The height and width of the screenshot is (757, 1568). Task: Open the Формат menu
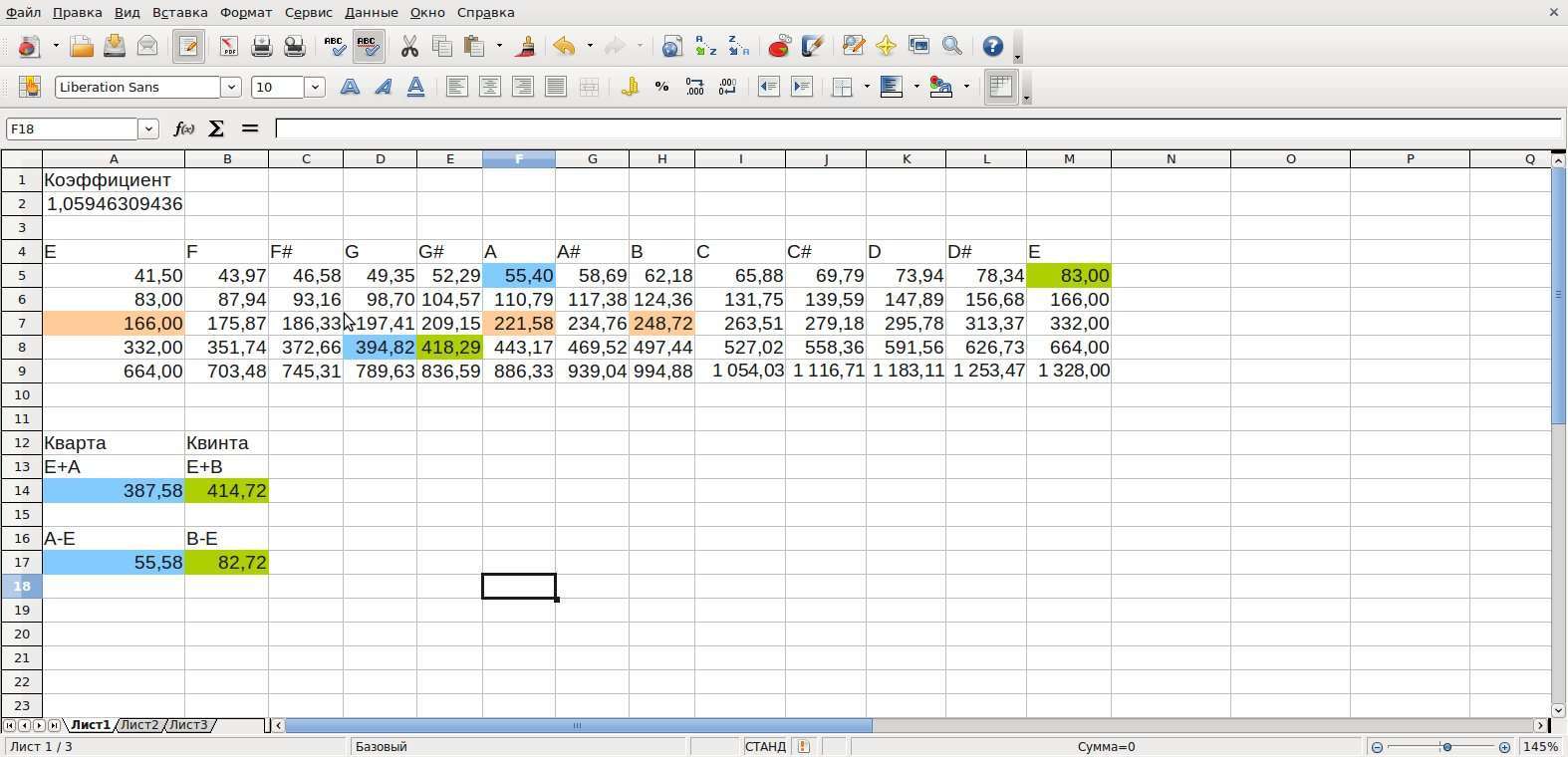click(245, 12)
